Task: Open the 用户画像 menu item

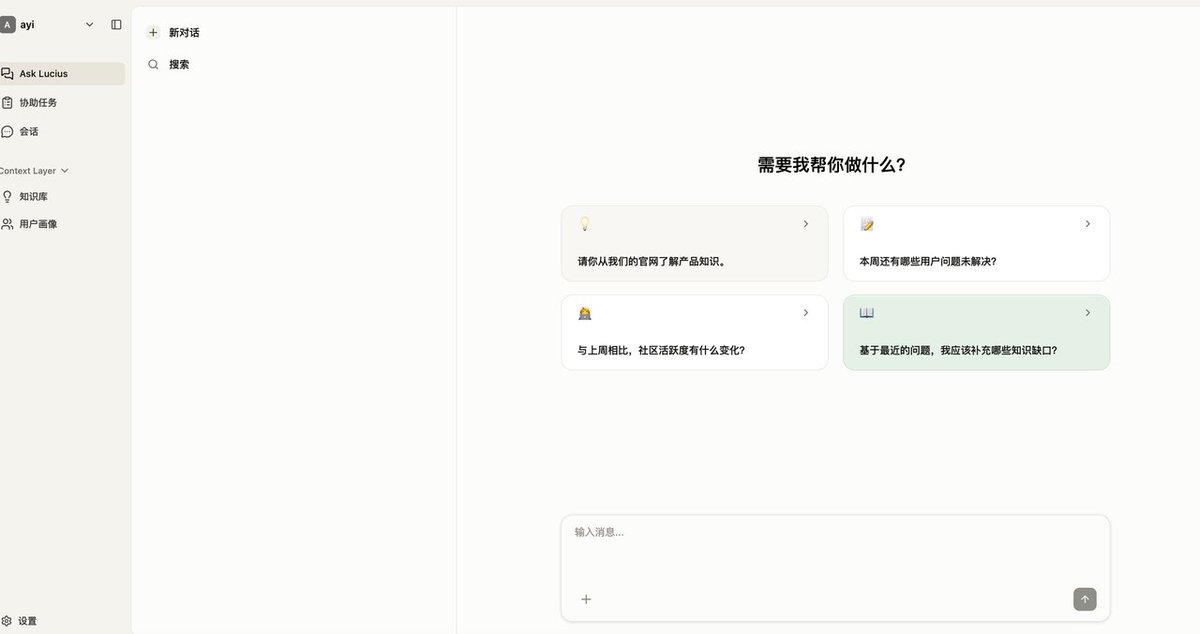Action: [62, 224]
